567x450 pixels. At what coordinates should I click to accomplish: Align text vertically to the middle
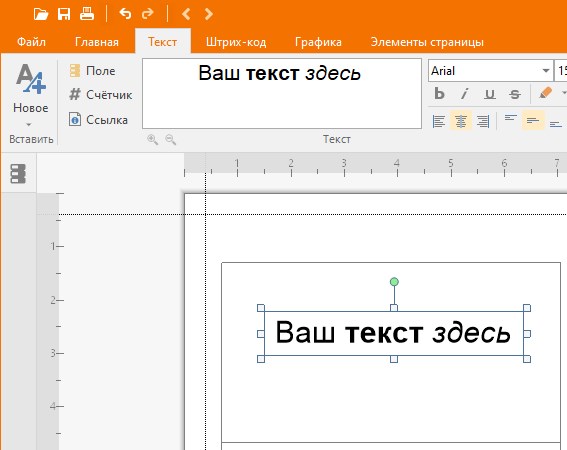(533, 120)
